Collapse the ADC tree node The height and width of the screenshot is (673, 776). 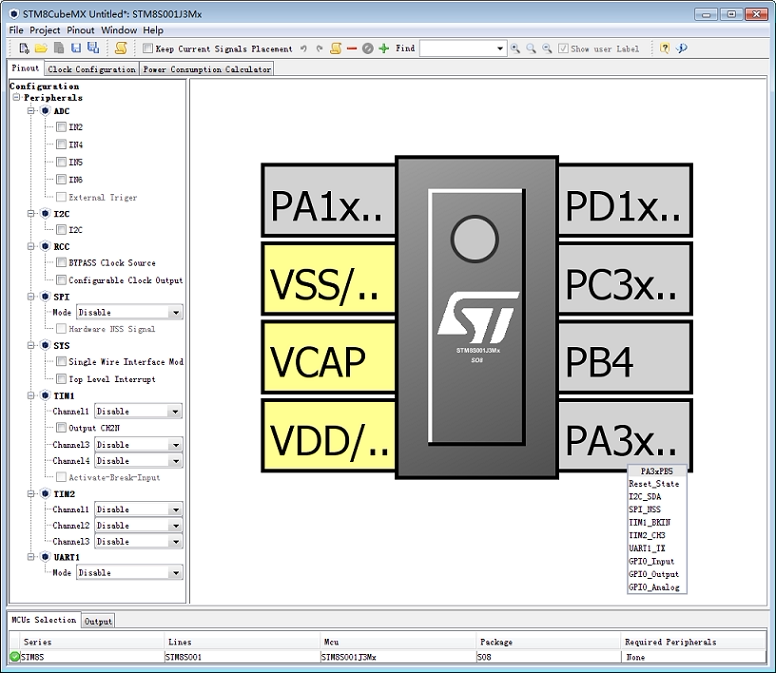tap(31, 111)
